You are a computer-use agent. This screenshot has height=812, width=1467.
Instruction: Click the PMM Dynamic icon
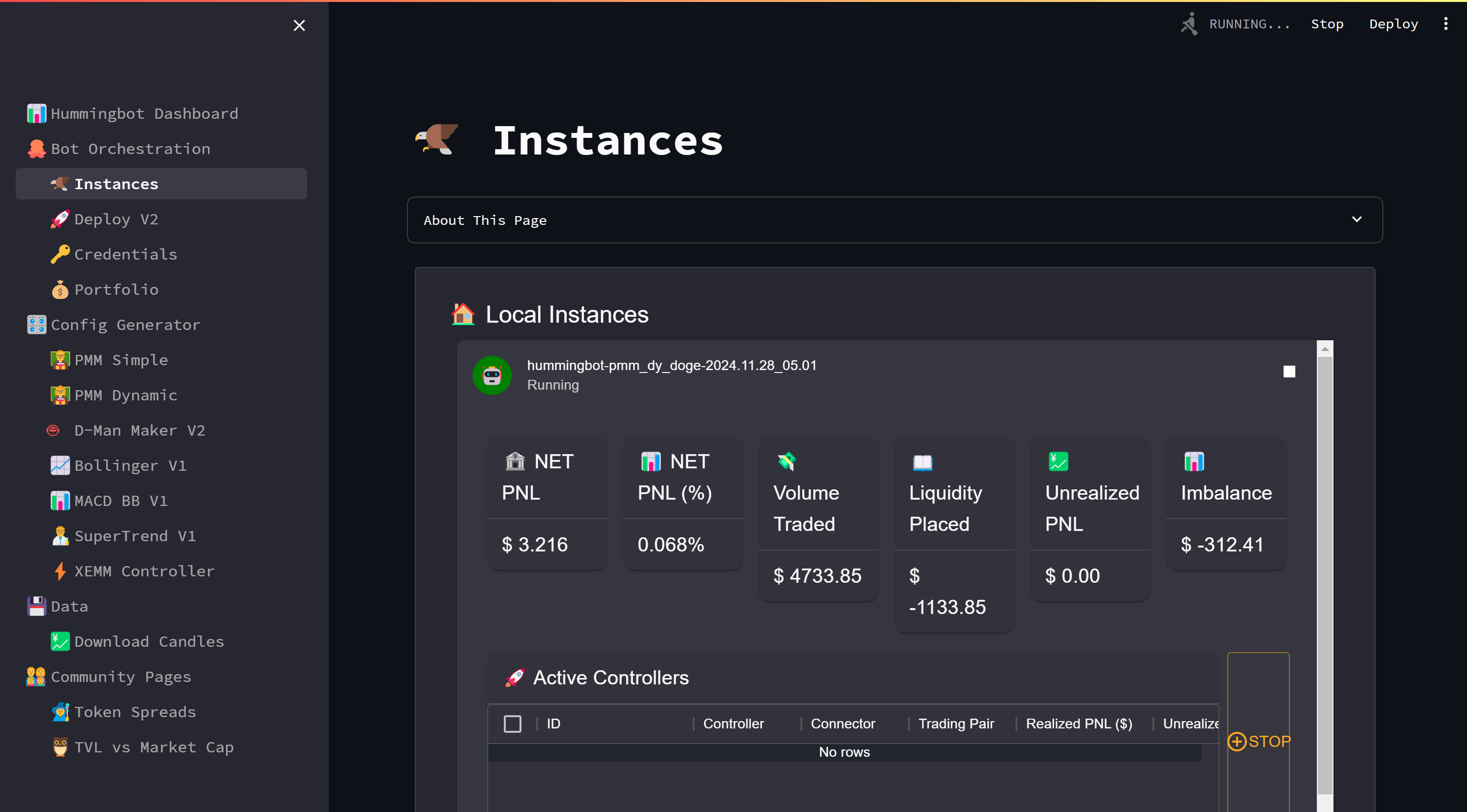click(60, 395)
